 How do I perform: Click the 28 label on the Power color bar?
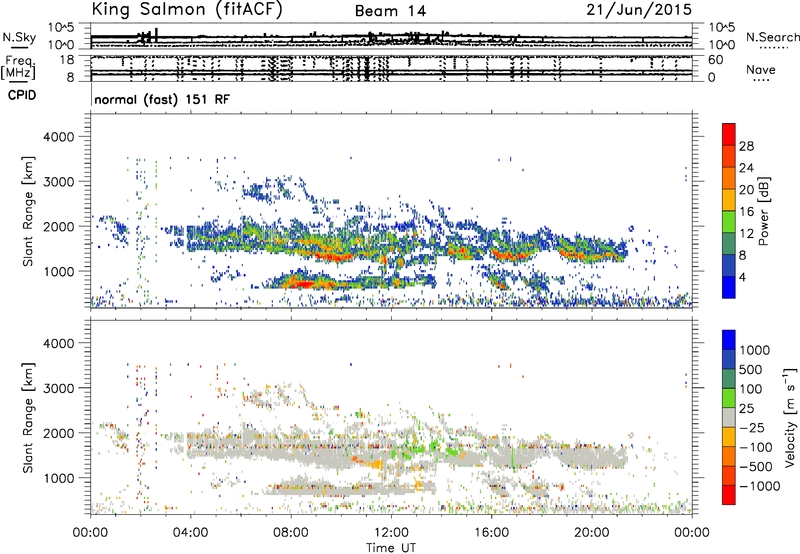point(746,146)
